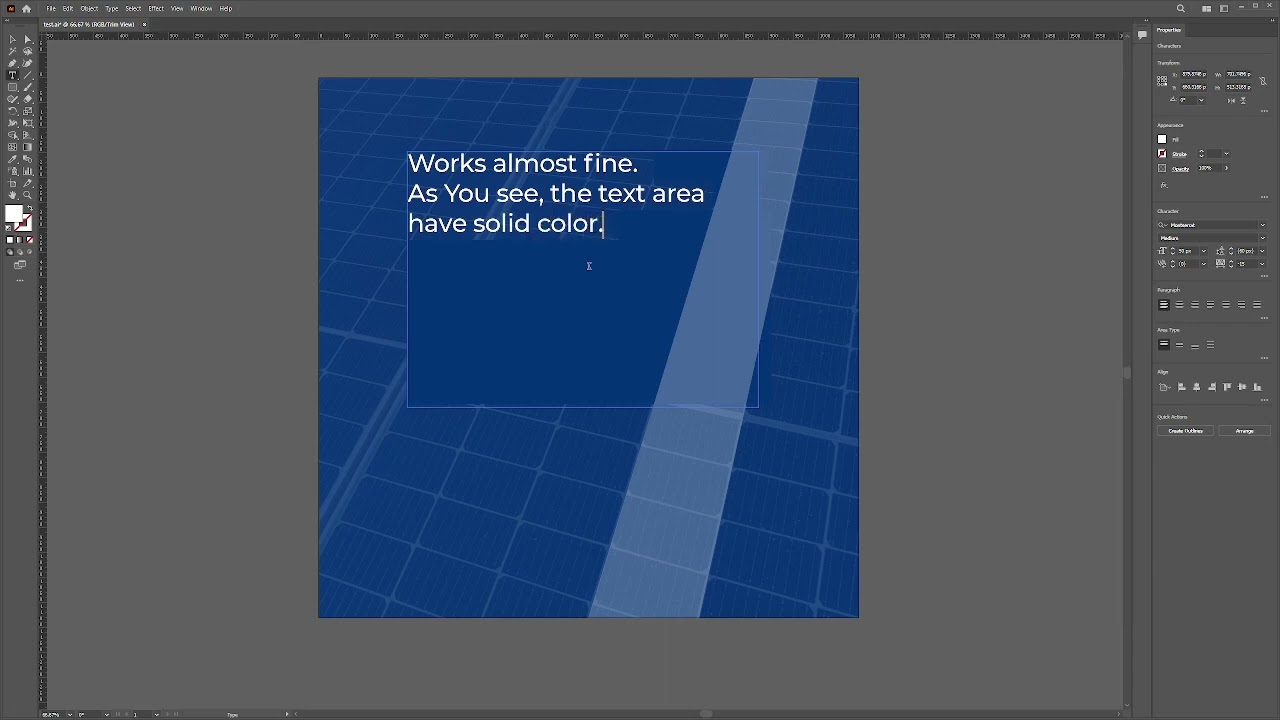This screenshot has width=1280, height=720.
Task: Pick the Type tool
Action: click(13, 76)
